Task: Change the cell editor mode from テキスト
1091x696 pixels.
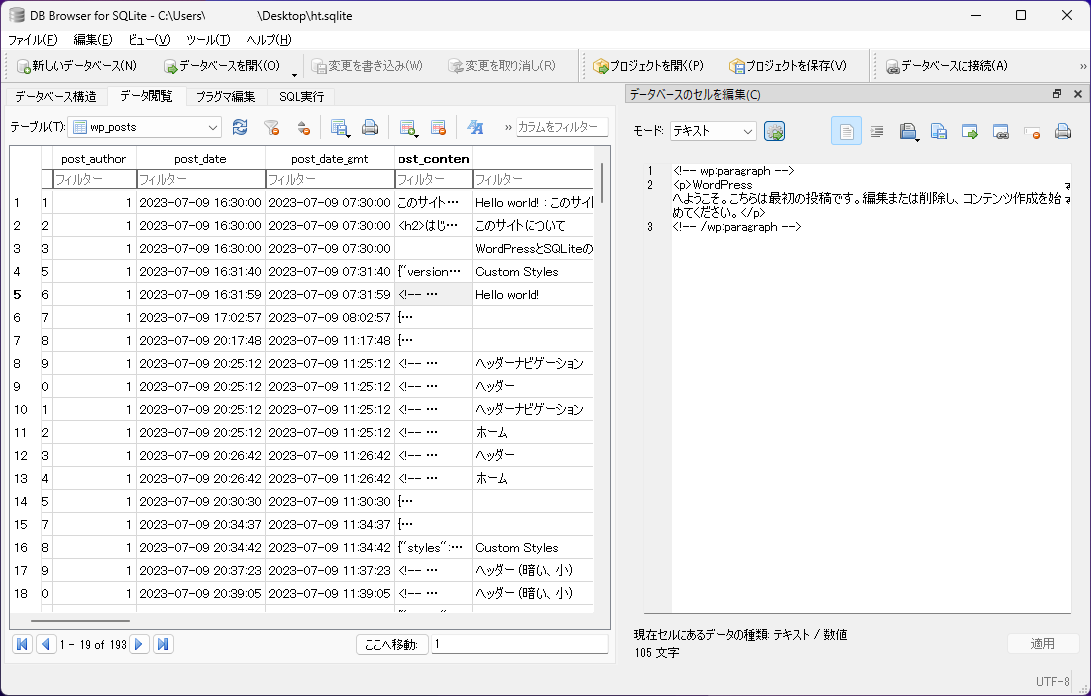Action: [713, 130]
